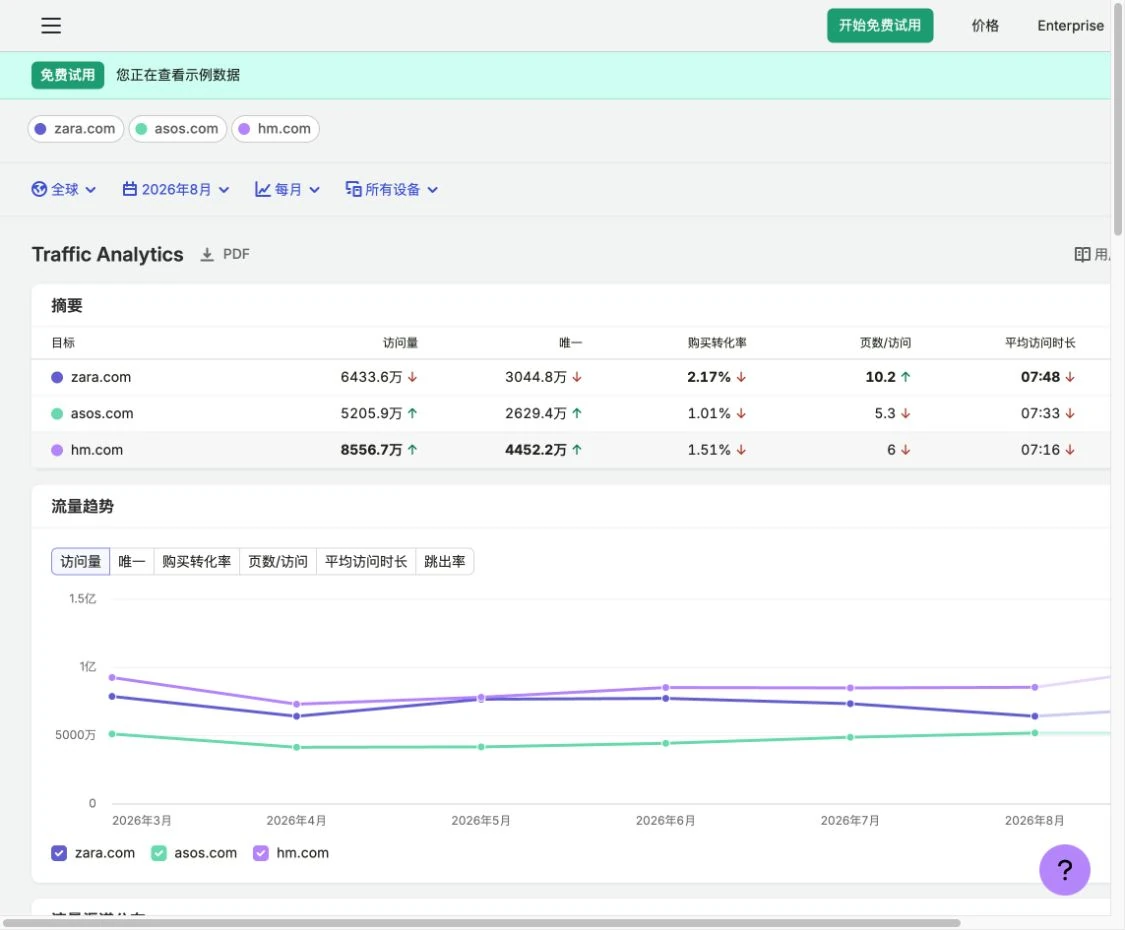Open the user guide book icon
This screenshot has height=930, width=1125.
click(1082, 255)
